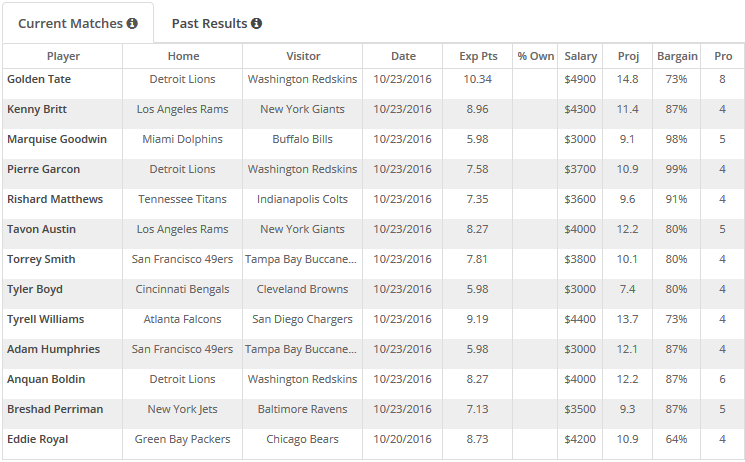The image size is (745, 462).
Task: Click the % Own column header
Action: coord(535,56)
